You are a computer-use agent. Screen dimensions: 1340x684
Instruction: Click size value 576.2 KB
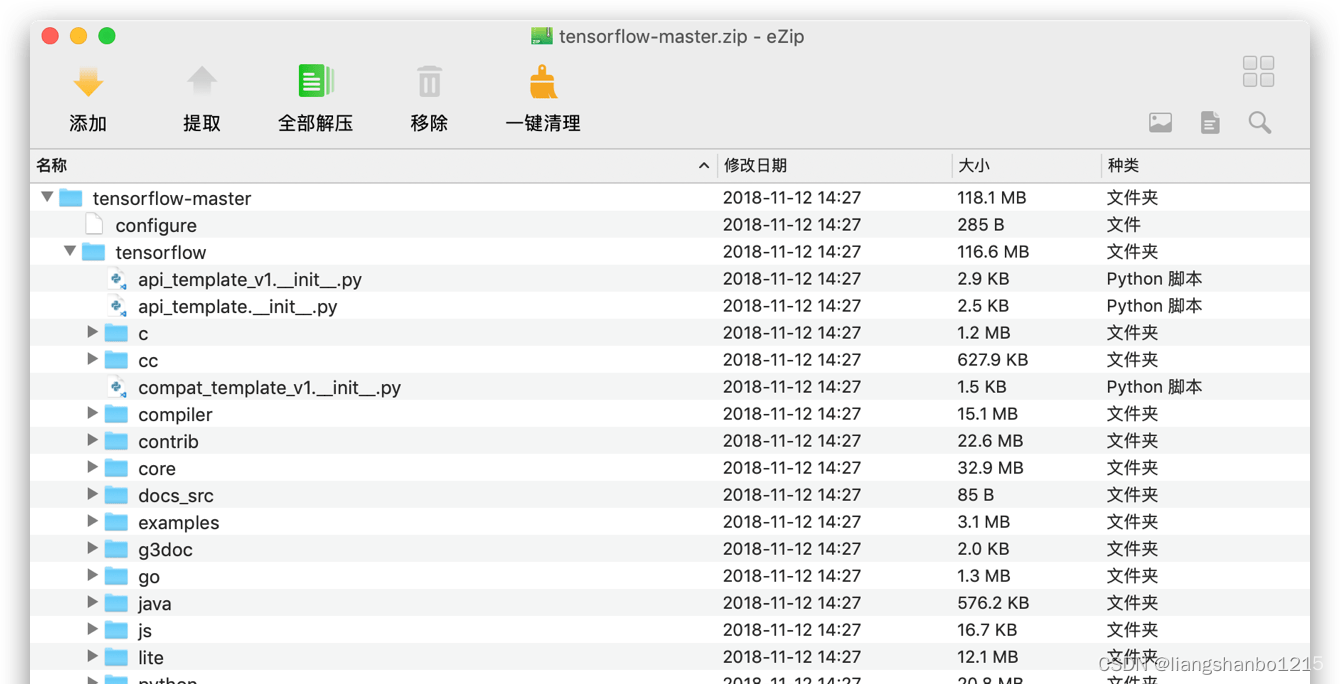pos(993,603)
